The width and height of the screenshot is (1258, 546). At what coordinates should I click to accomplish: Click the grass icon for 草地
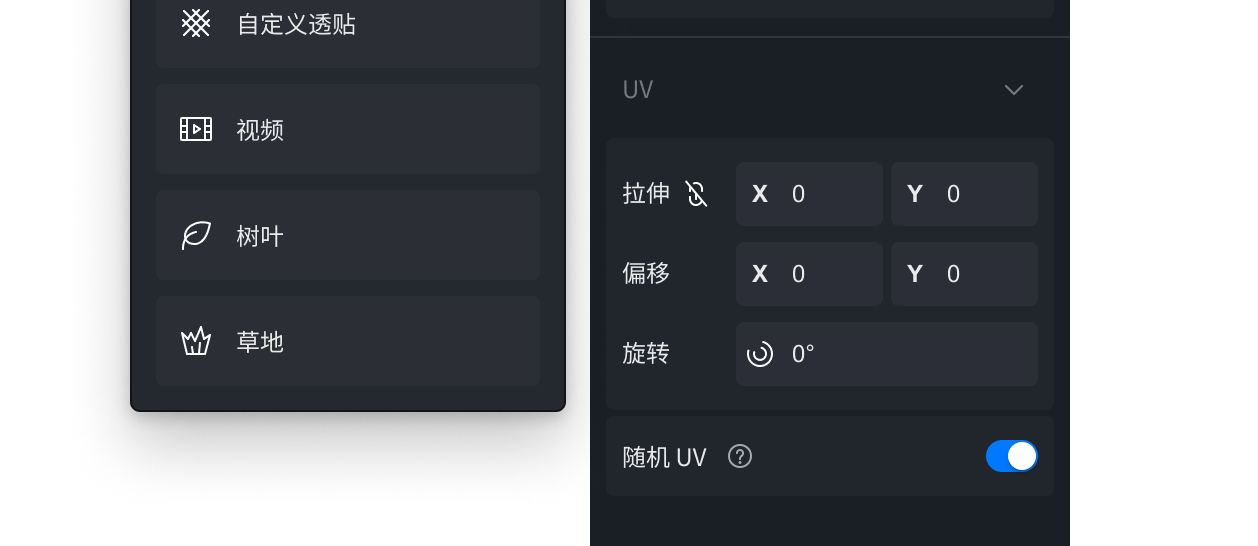click(196, 342)
